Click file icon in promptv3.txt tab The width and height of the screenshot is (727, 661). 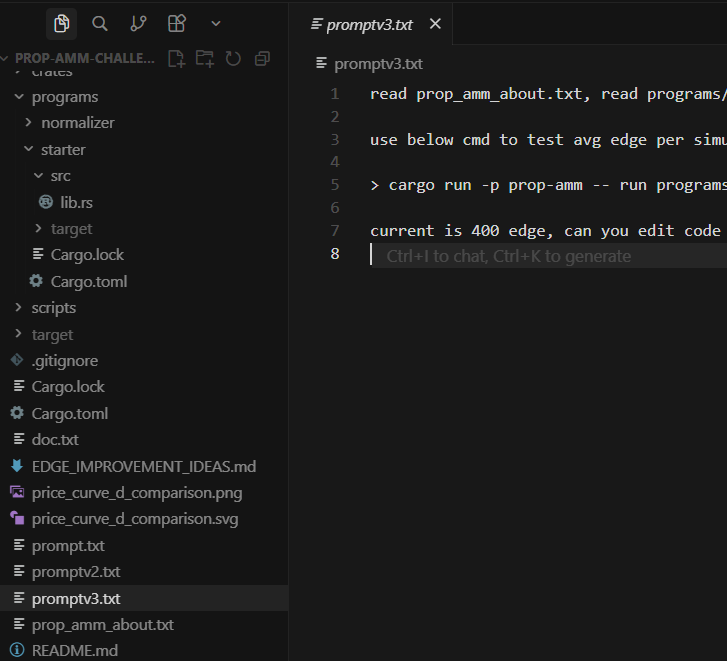[317, 24]
